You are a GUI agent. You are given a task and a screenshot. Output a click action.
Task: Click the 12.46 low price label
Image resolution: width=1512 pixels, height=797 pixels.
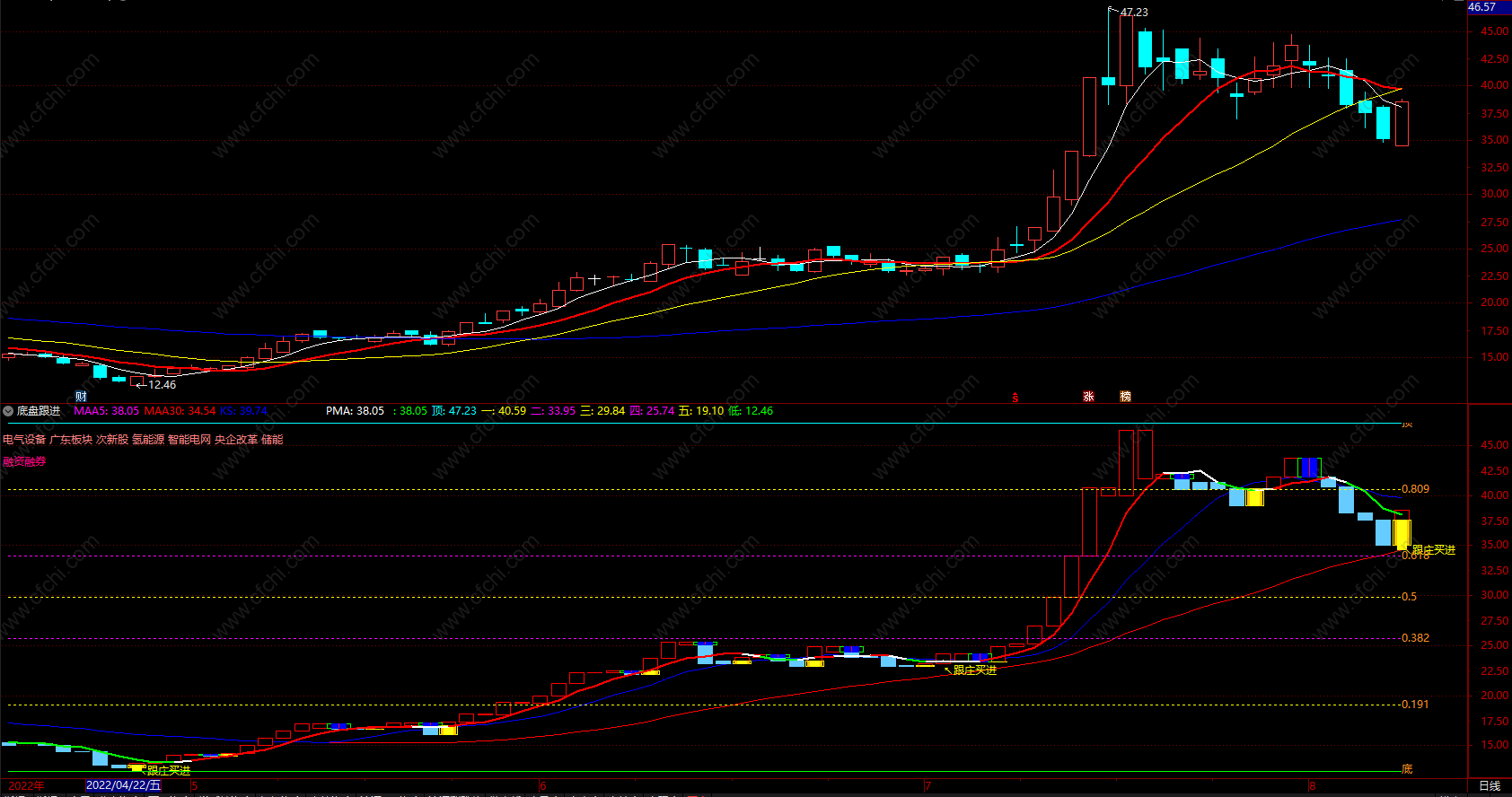pos(162,385)
